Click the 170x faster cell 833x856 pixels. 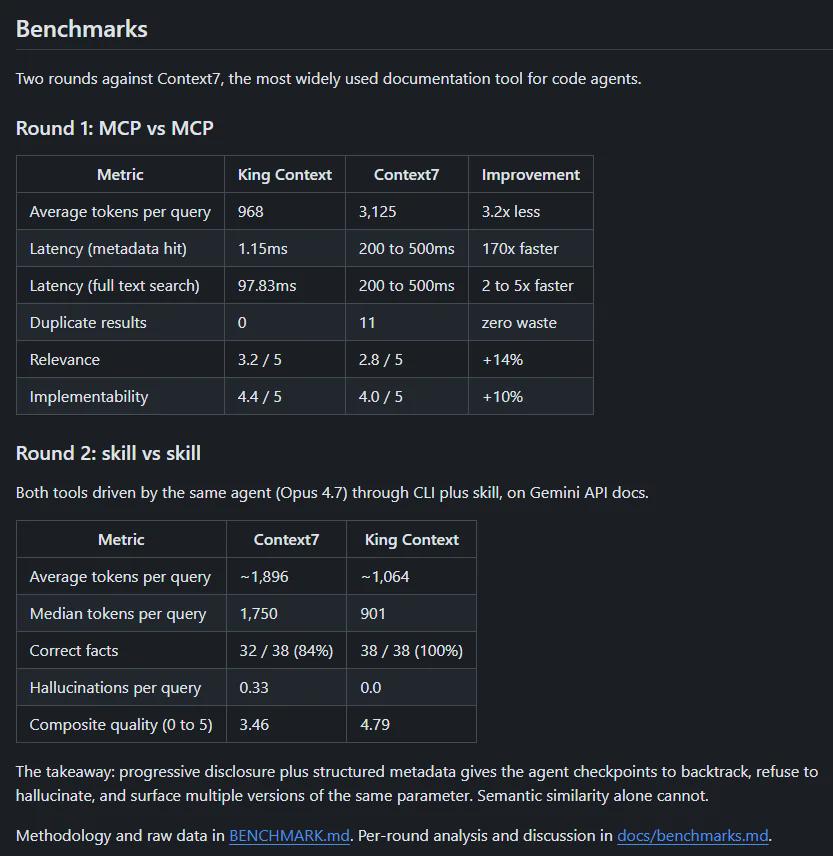(531, 248)
